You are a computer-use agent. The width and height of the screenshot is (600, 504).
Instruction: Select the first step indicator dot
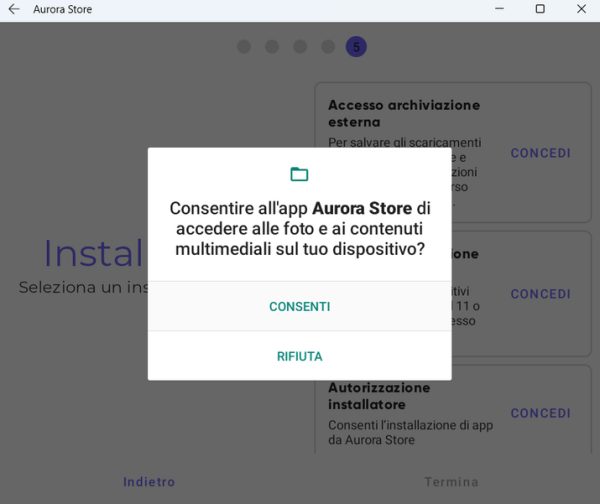coord(244,47)
